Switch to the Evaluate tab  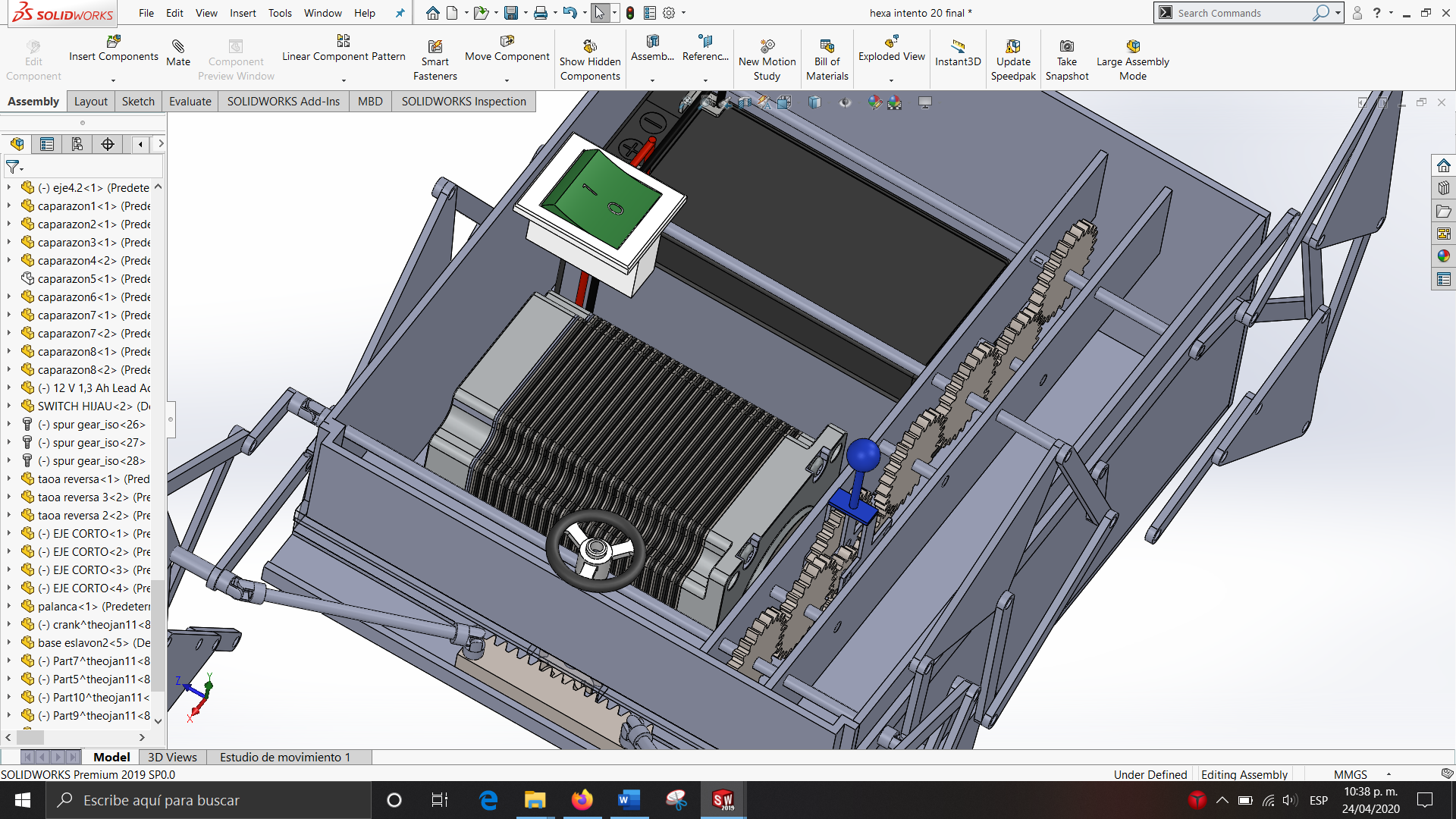pos(190,102)
